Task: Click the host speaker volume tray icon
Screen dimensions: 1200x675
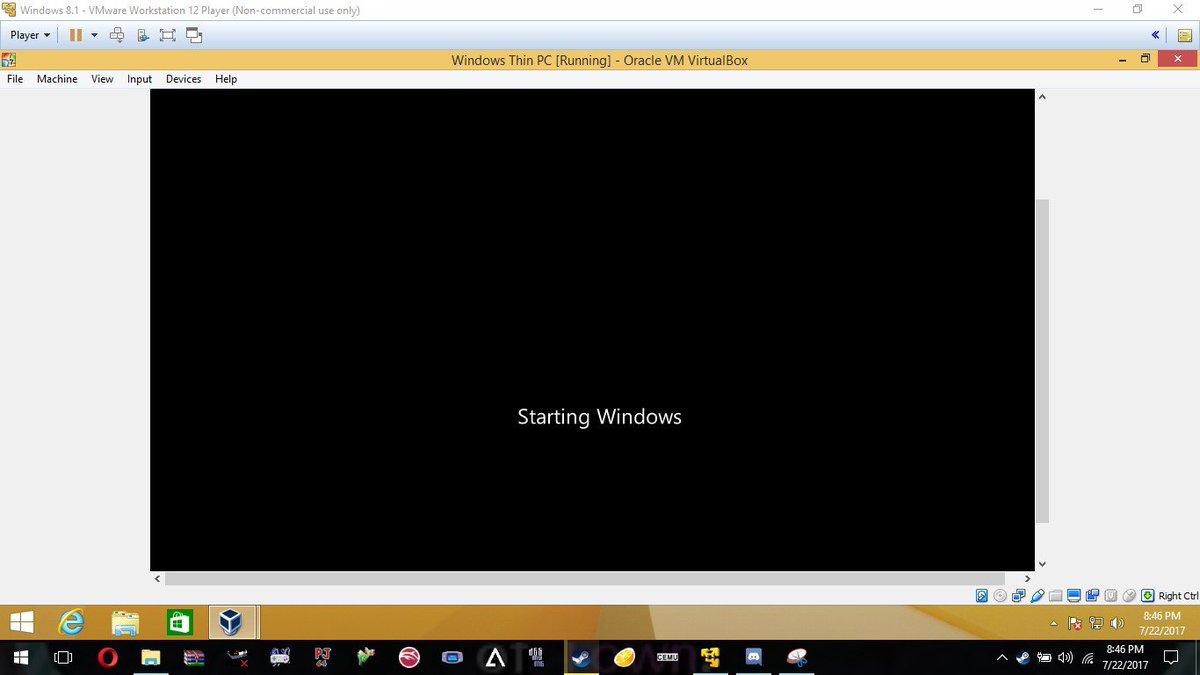Action: [1065, 658]
